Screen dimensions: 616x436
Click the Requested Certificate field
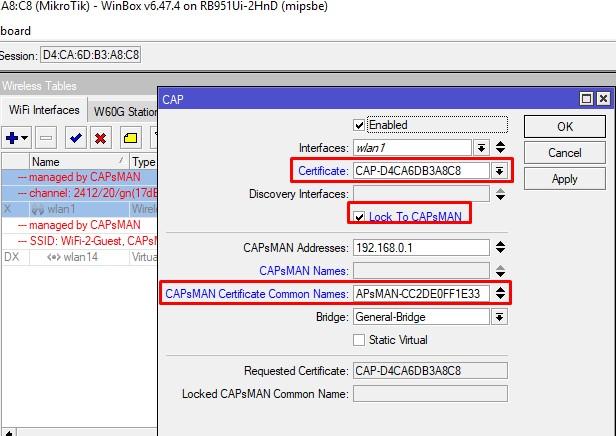tap(430, 371)
